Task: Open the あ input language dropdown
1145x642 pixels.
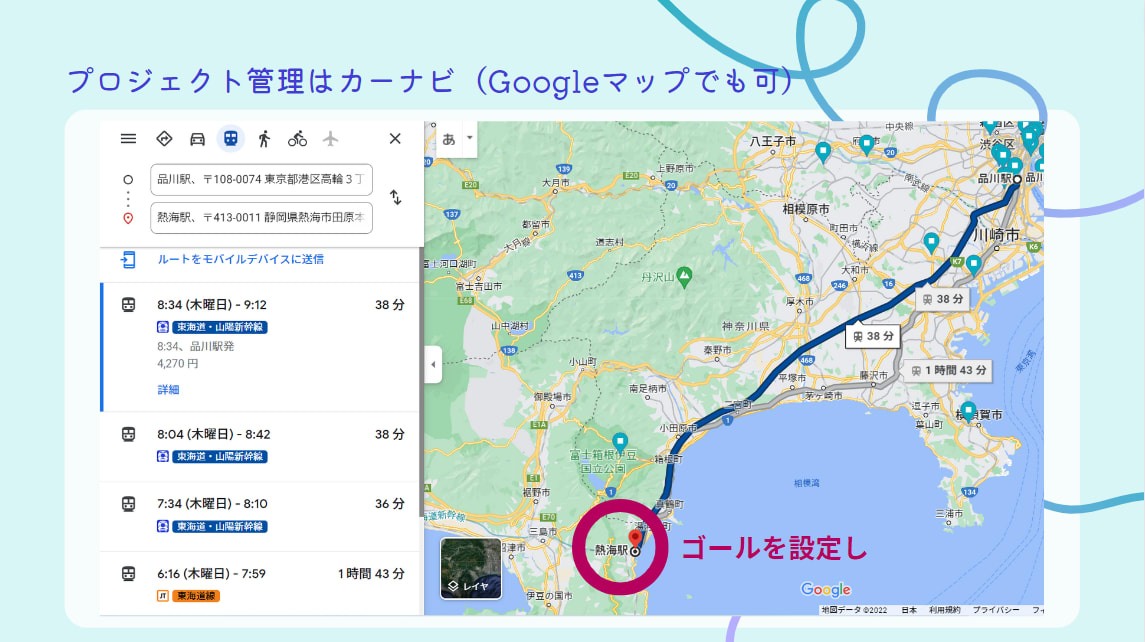Action: click(x=458, y=139)
